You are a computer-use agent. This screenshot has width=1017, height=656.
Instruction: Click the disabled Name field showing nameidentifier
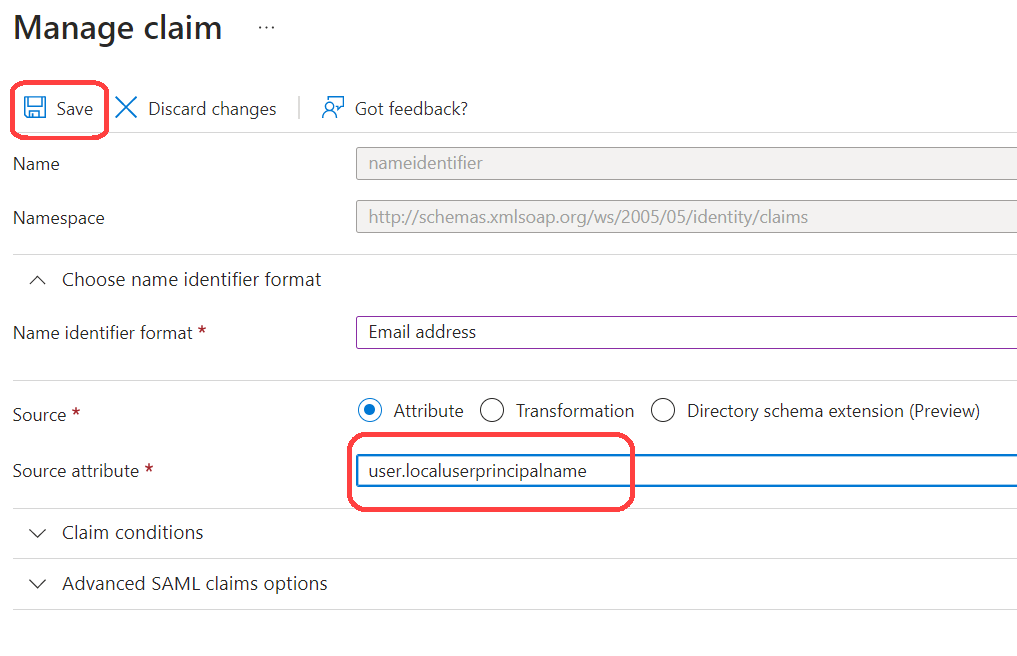[x=686, y=163]
